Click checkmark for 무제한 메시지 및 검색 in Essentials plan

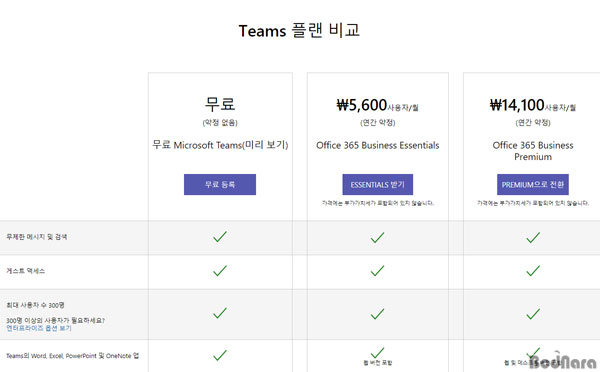(x=377, y=237)
